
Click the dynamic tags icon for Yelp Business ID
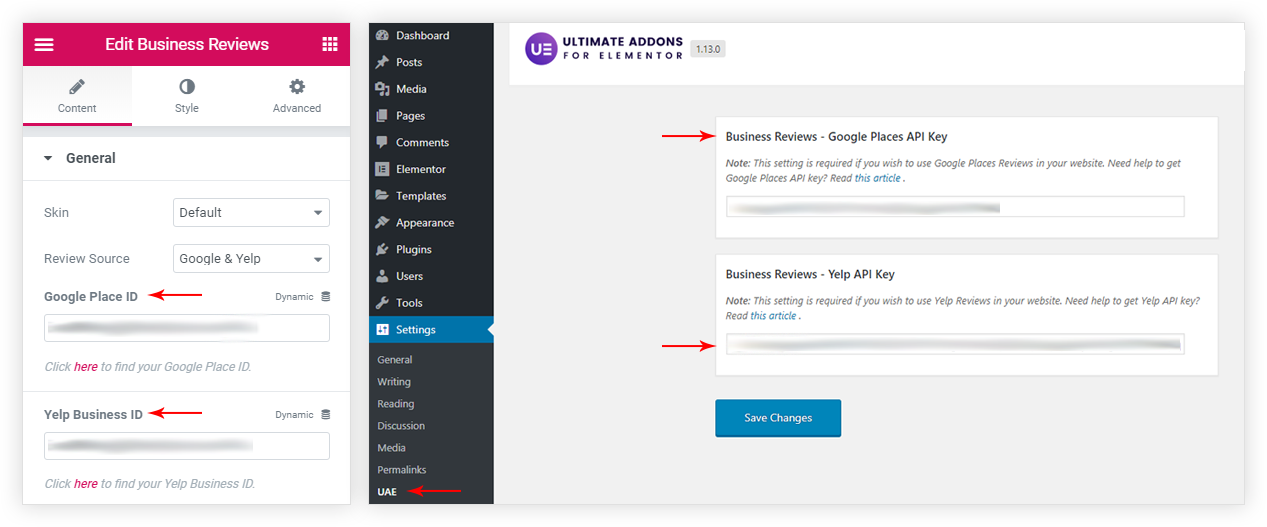click(x=325, y=415)
